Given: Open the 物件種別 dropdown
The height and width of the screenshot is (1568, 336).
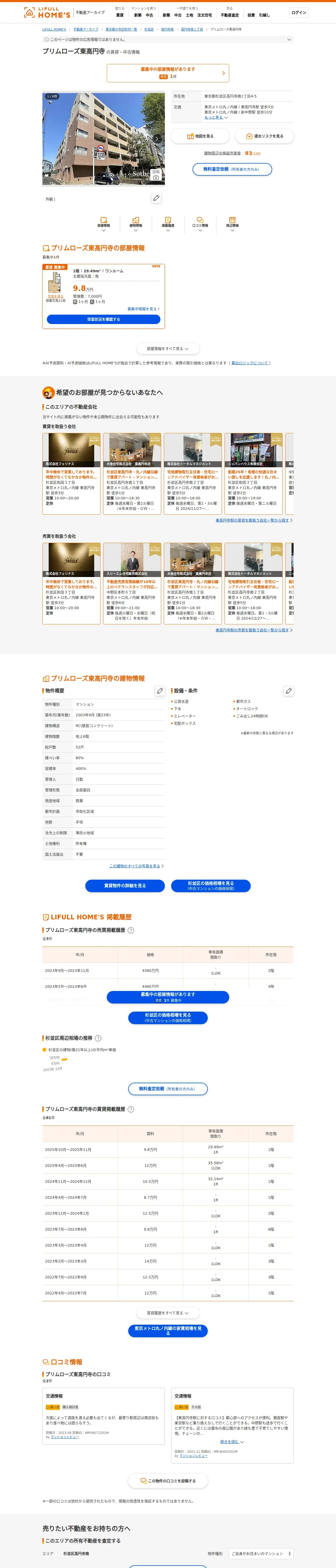Looking at the screenshot, I should (x=261, y=1553).
